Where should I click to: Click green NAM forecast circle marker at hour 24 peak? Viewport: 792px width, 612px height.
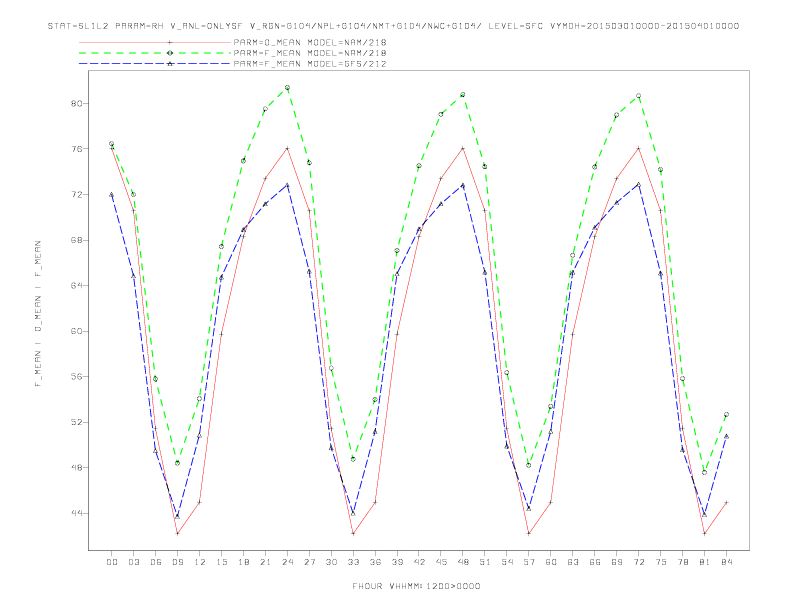[287, 88]
